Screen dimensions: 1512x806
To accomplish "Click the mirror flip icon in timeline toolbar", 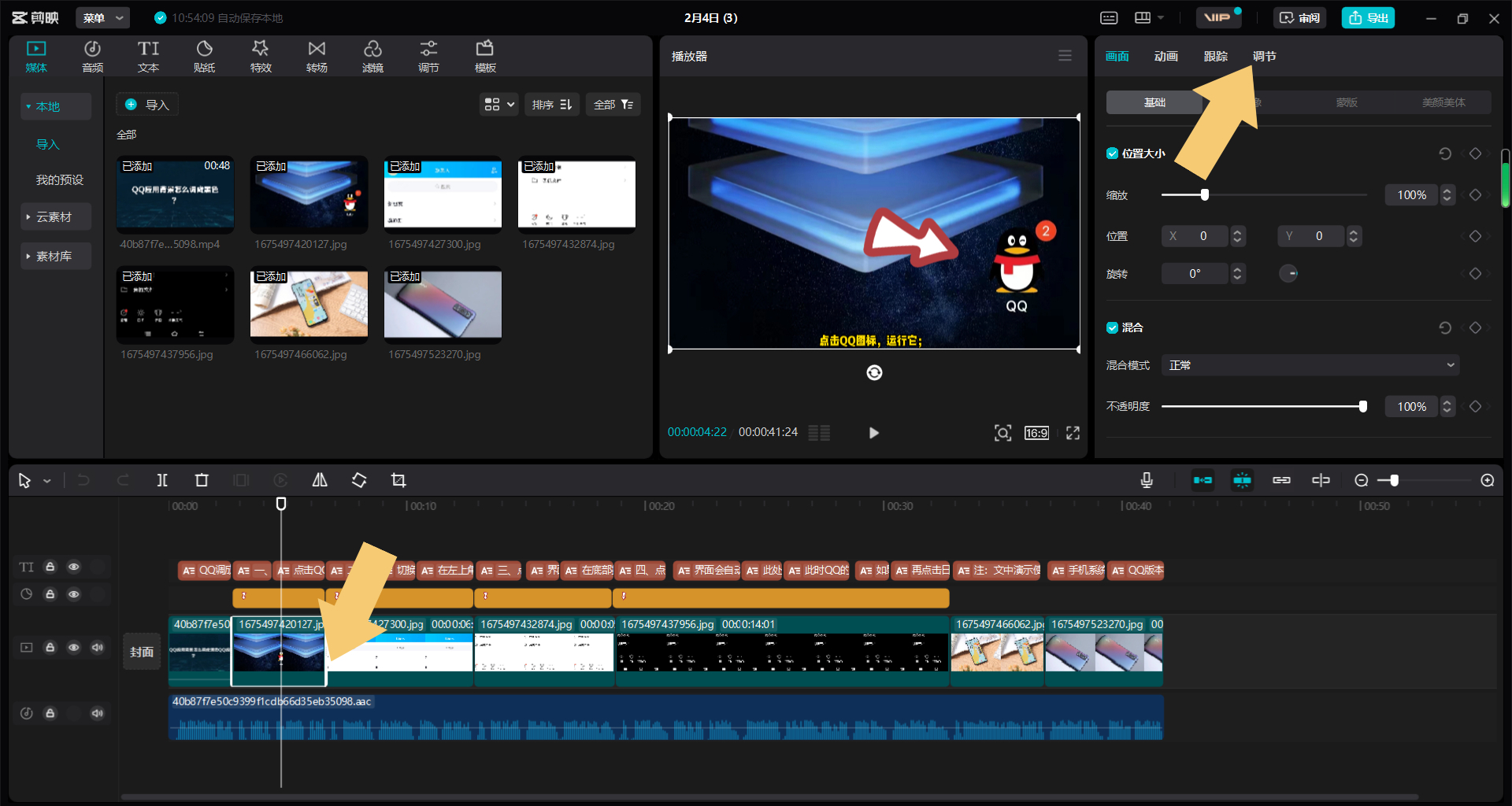I will pyautogui.click(x=320, y=480).
